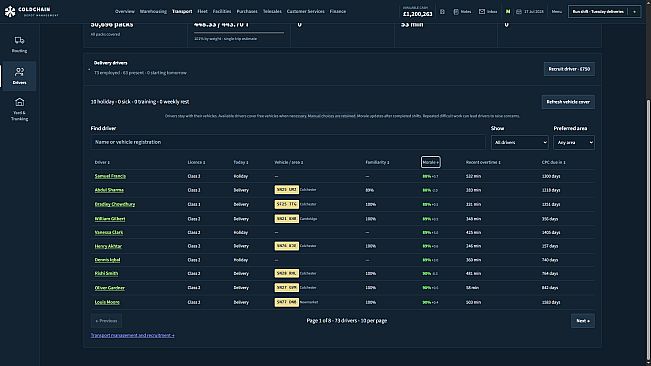Open the Telesales tab
Viewport: 651px width, 366px height.
(x=272, y=12)
